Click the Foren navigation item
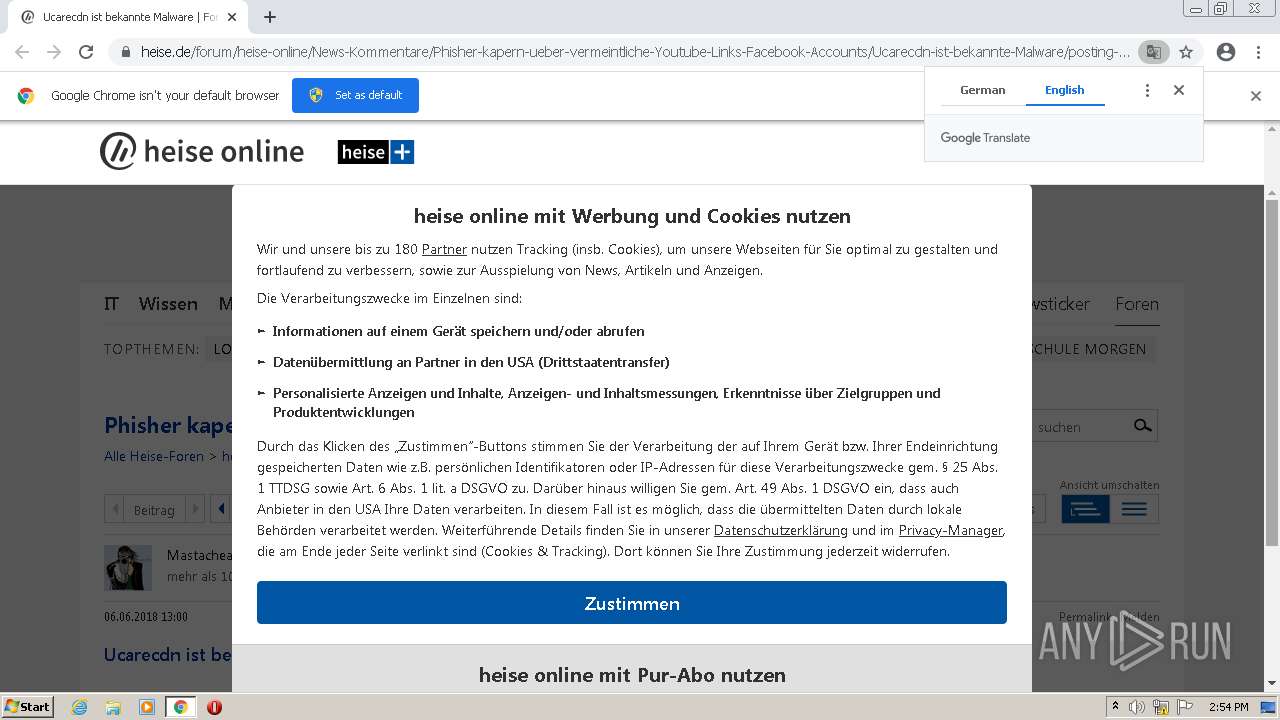The height and width of the screenshot is (720, 1280). pos(1137,304)
